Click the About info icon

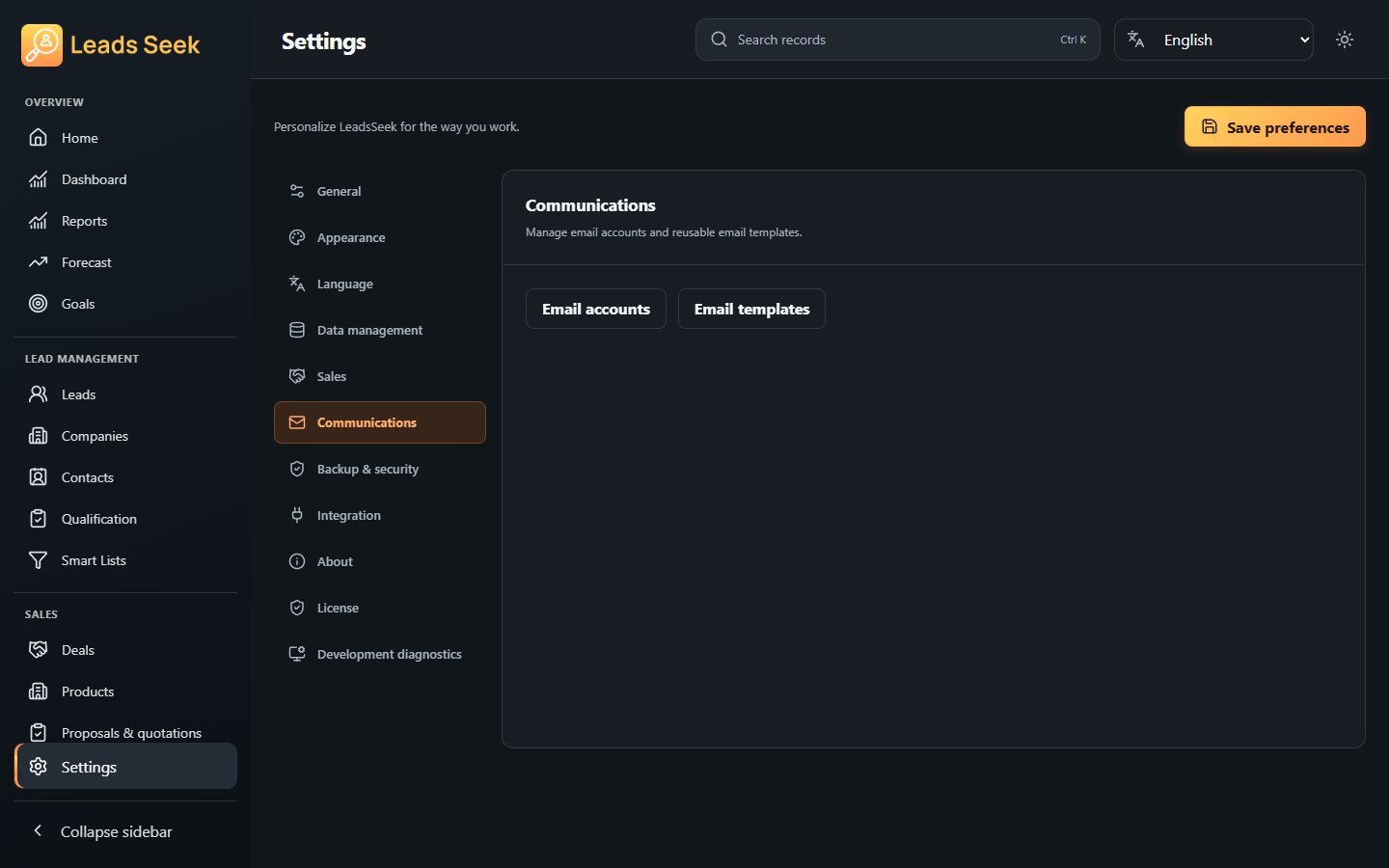pos(297,561)
